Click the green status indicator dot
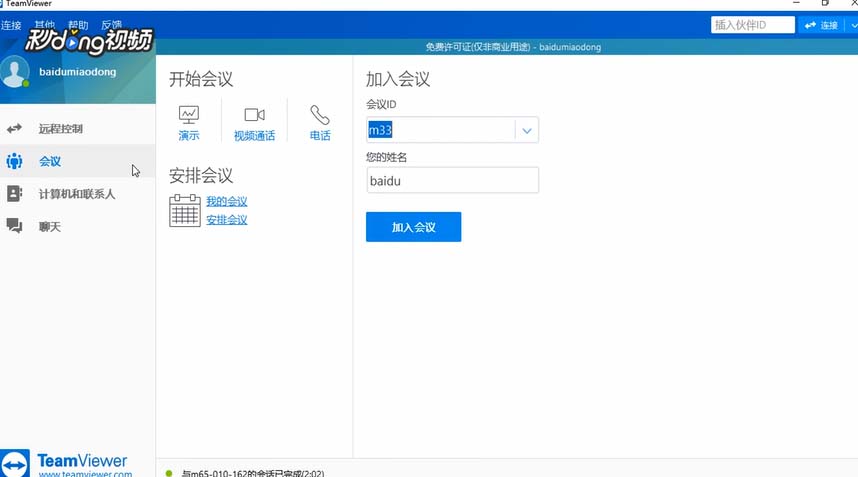This screenshot has height=477, width=858. tap(169, 473)
